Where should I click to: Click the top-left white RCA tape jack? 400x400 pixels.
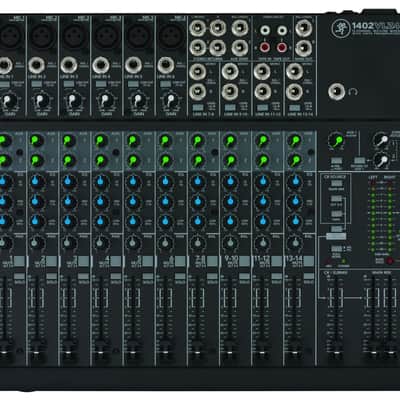[x=265, y=31]
